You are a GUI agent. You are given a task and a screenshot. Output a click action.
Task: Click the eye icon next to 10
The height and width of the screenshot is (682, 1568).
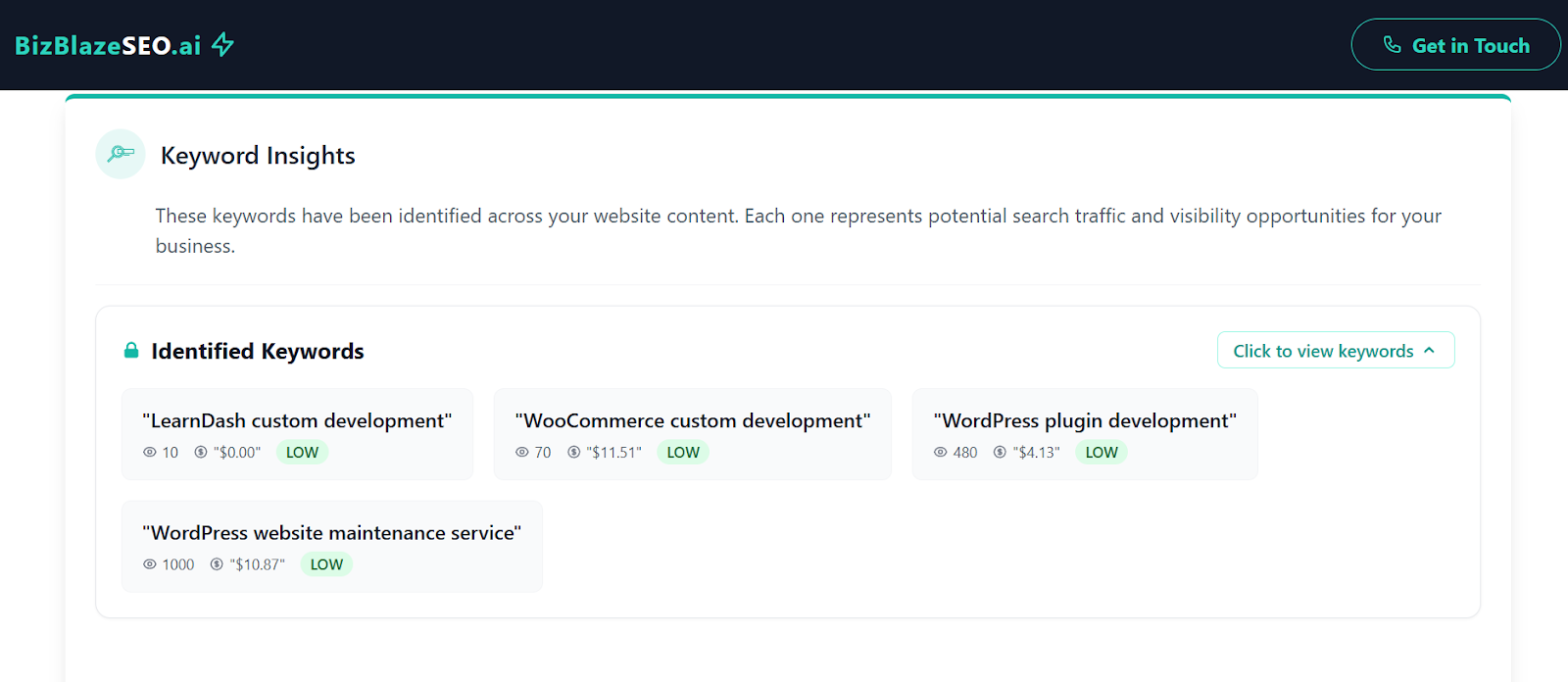[150, 453]
